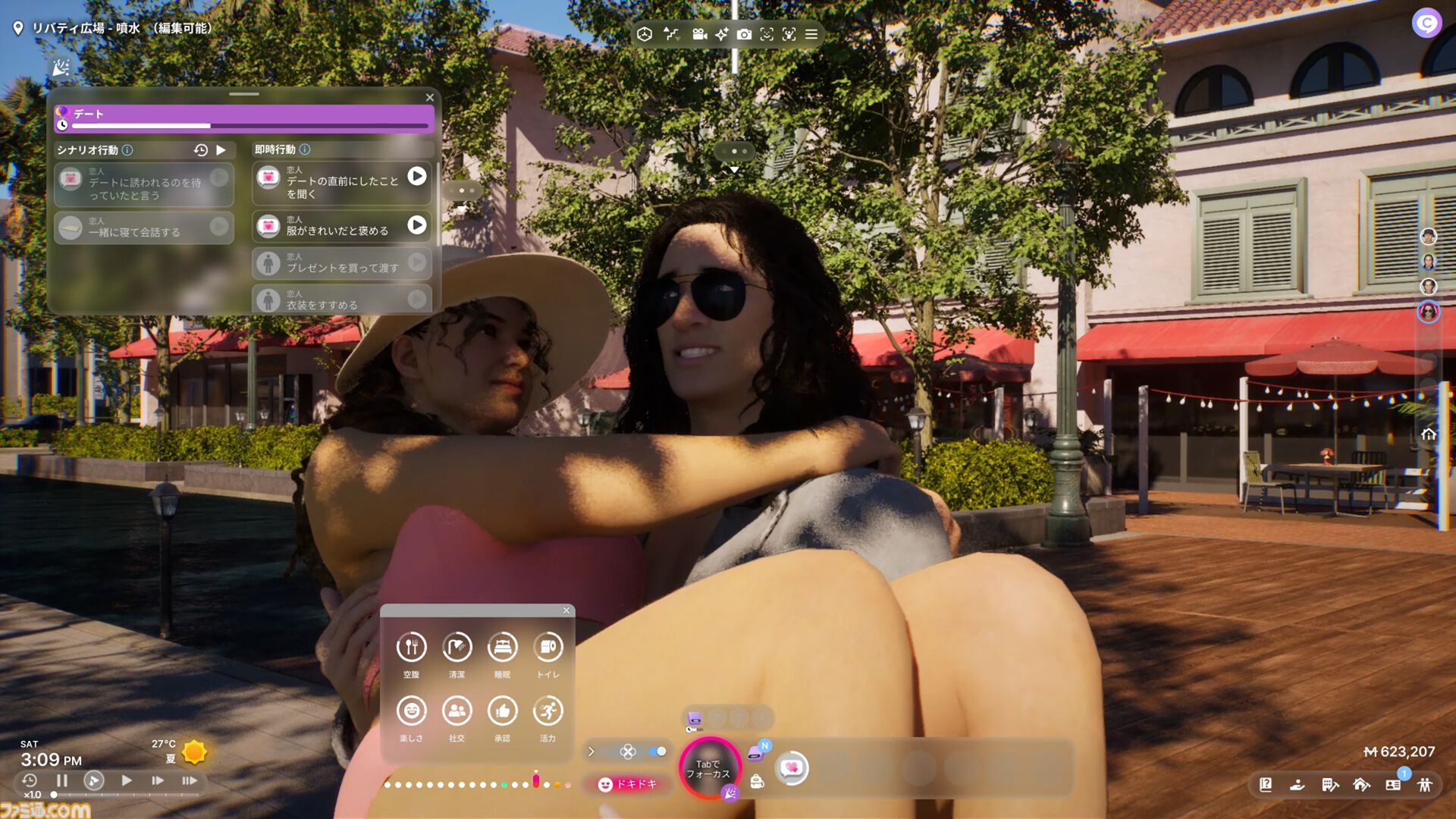Select 衣装をすすめる action
Viewport: 1456px width, 819px height.
(342, 299)
